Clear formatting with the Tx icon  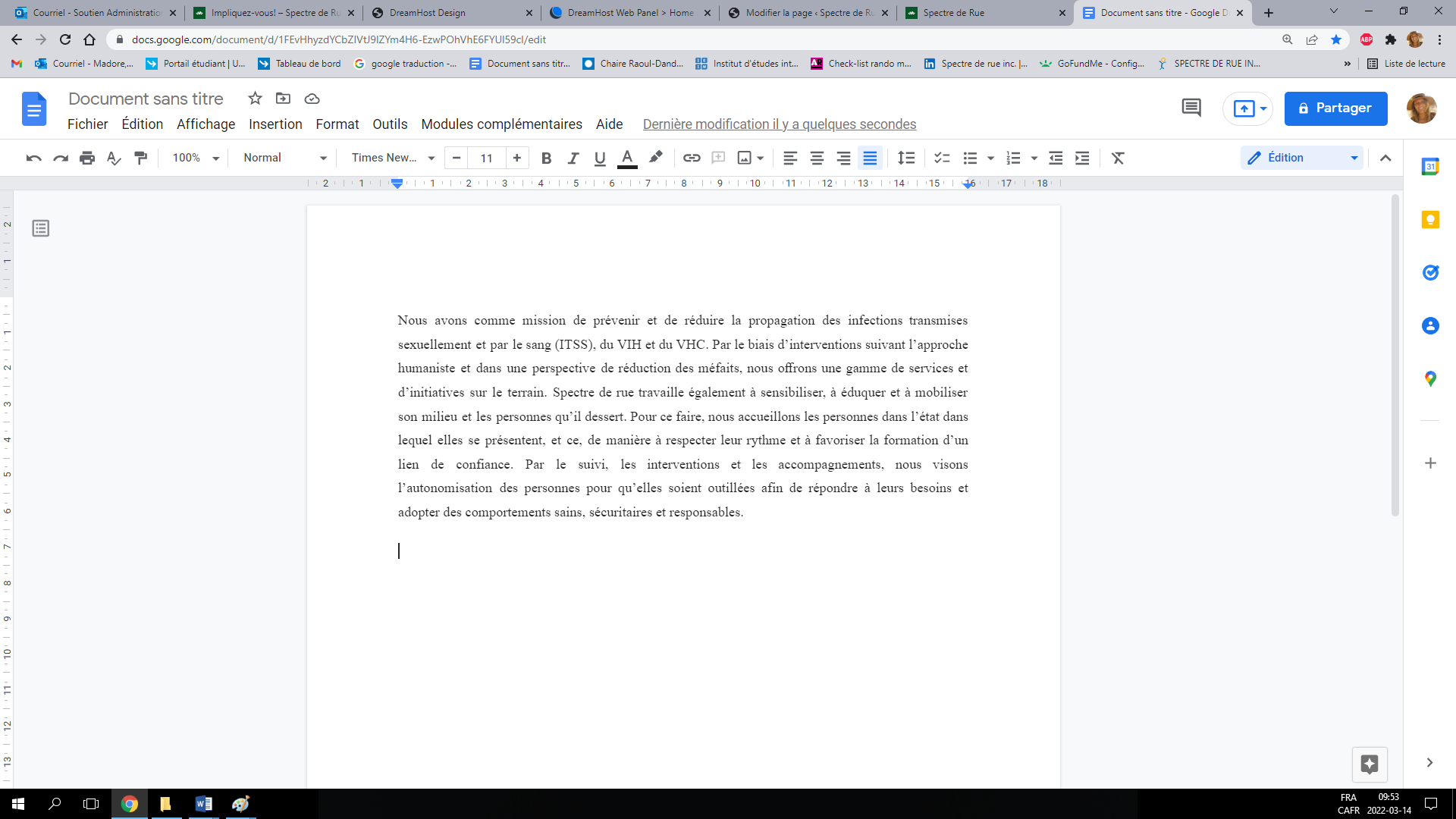(1118, 158)
